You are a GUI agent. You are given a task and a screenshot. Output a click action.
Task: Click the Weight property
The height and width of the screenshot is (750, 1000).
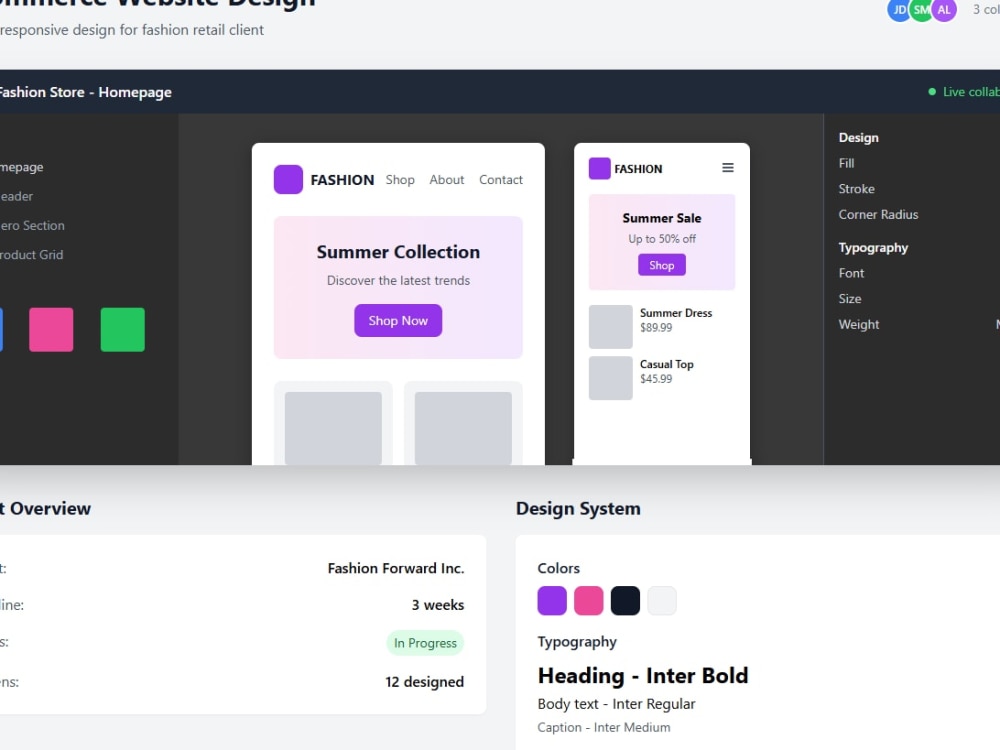click(859, 325)
